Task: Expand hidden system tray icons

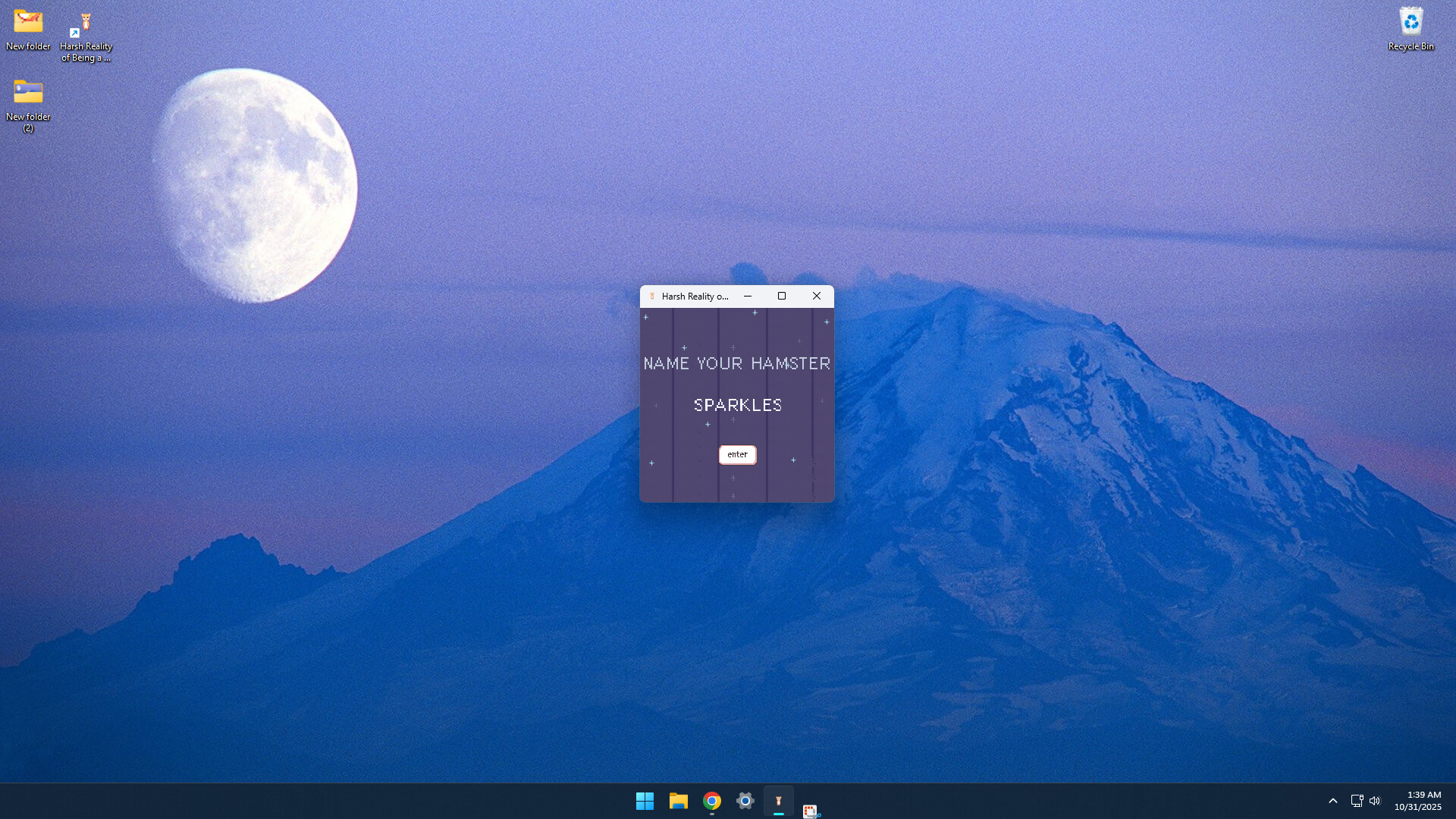Action: pos(1333,800)
